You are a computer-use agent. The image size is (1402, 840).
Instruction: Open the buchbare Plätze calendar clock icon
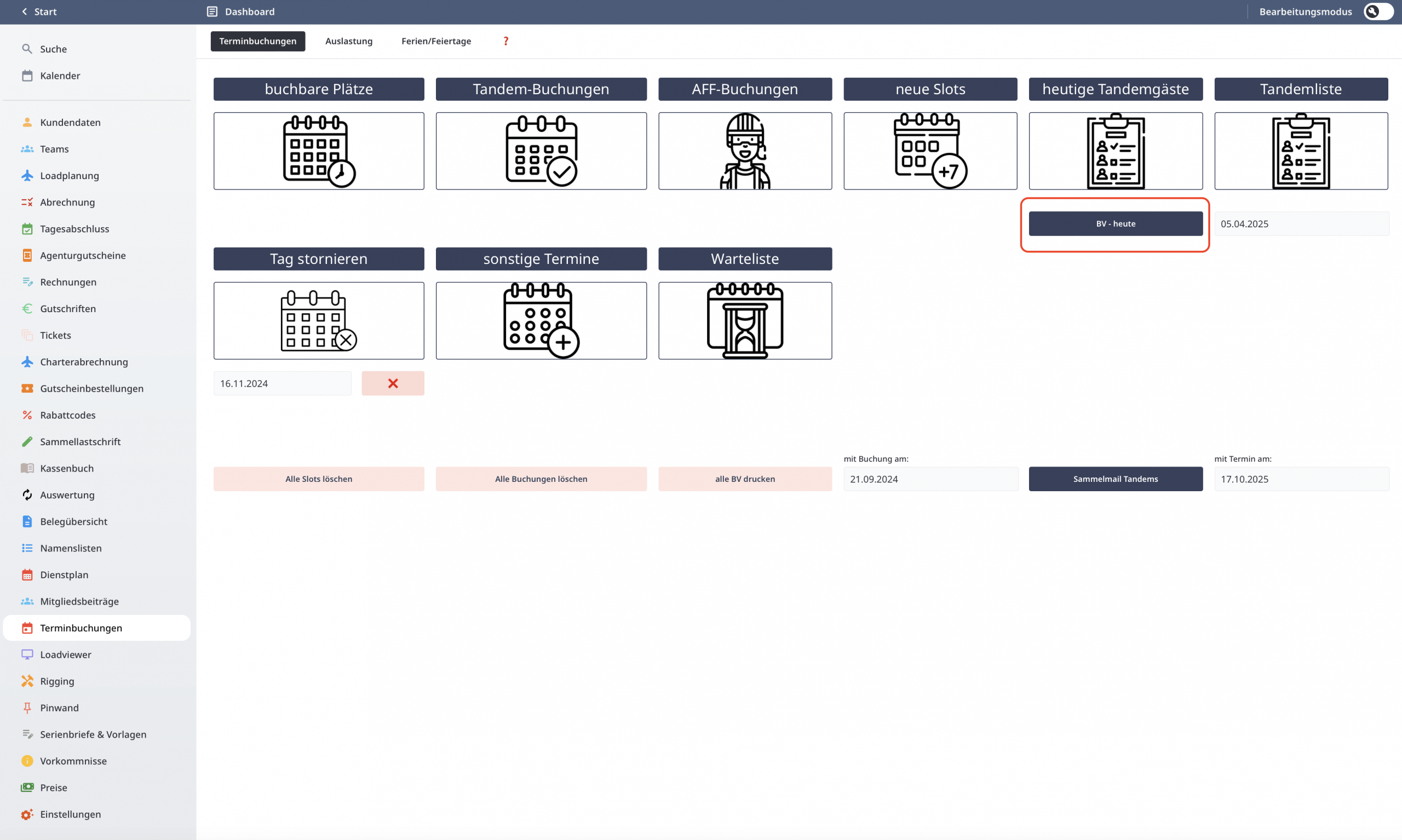pyautogui.click(x=319, y=151)
